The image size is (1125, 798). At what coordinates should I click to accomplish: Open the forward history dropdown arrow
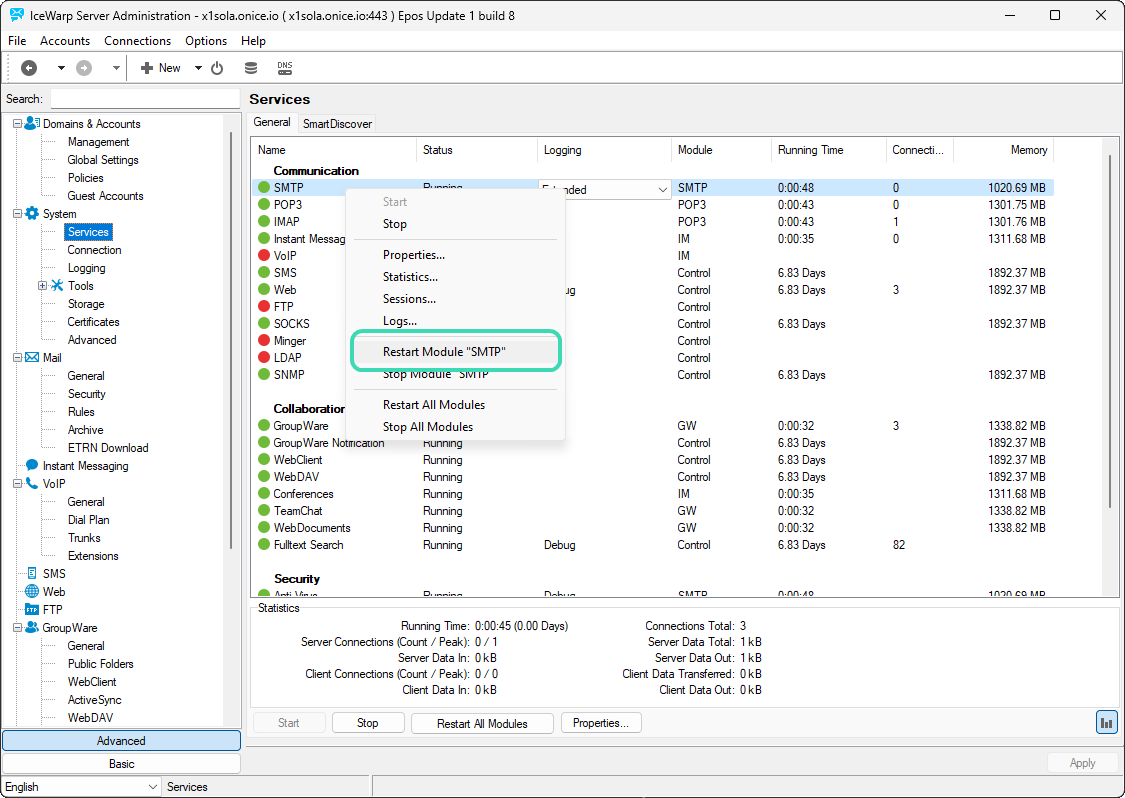pos(116,68)
